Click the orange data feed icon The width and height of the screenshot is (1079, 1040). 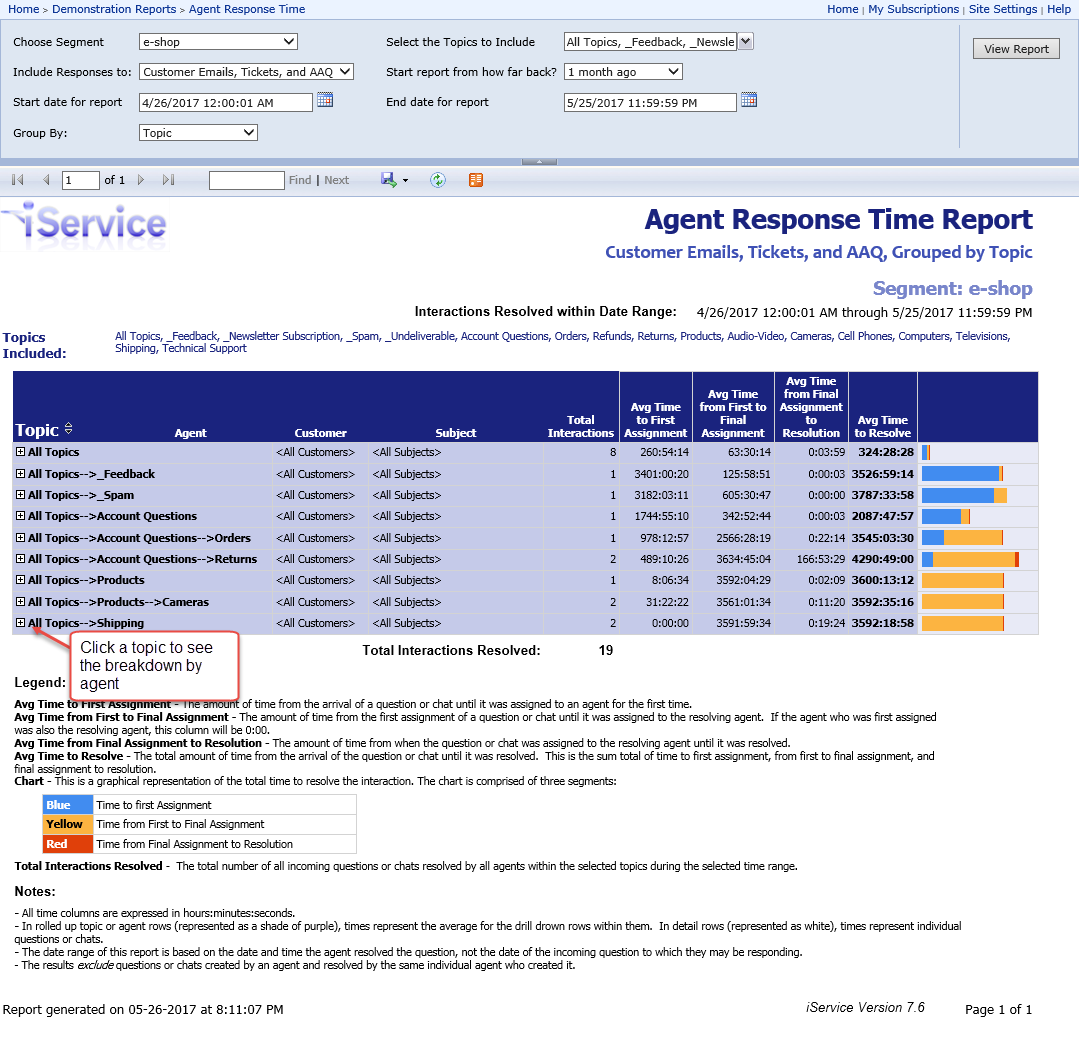(x=476, y=180)
